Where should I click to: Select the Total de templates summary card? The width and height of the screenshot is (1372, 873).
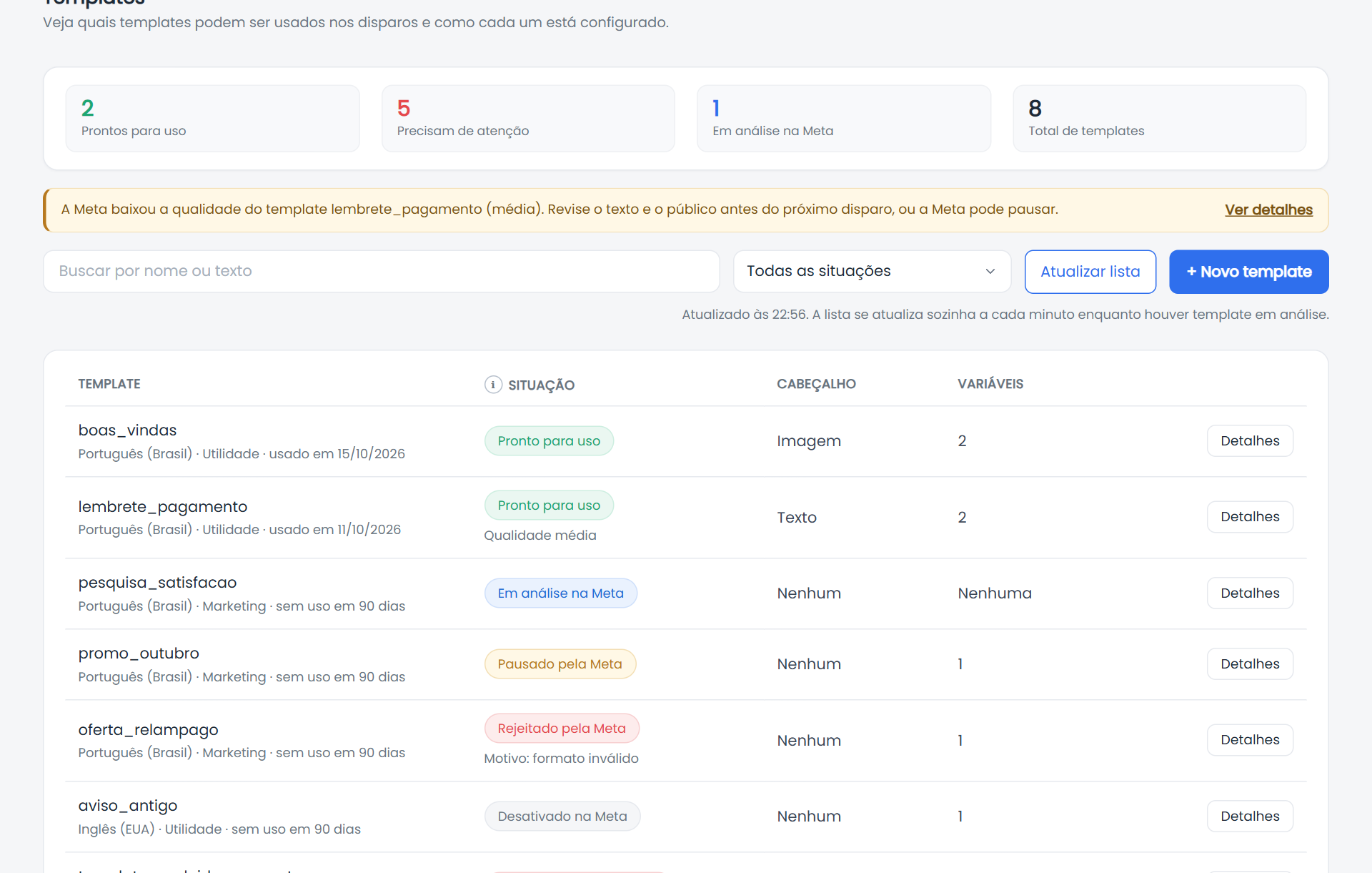(x=1159, y=119)
